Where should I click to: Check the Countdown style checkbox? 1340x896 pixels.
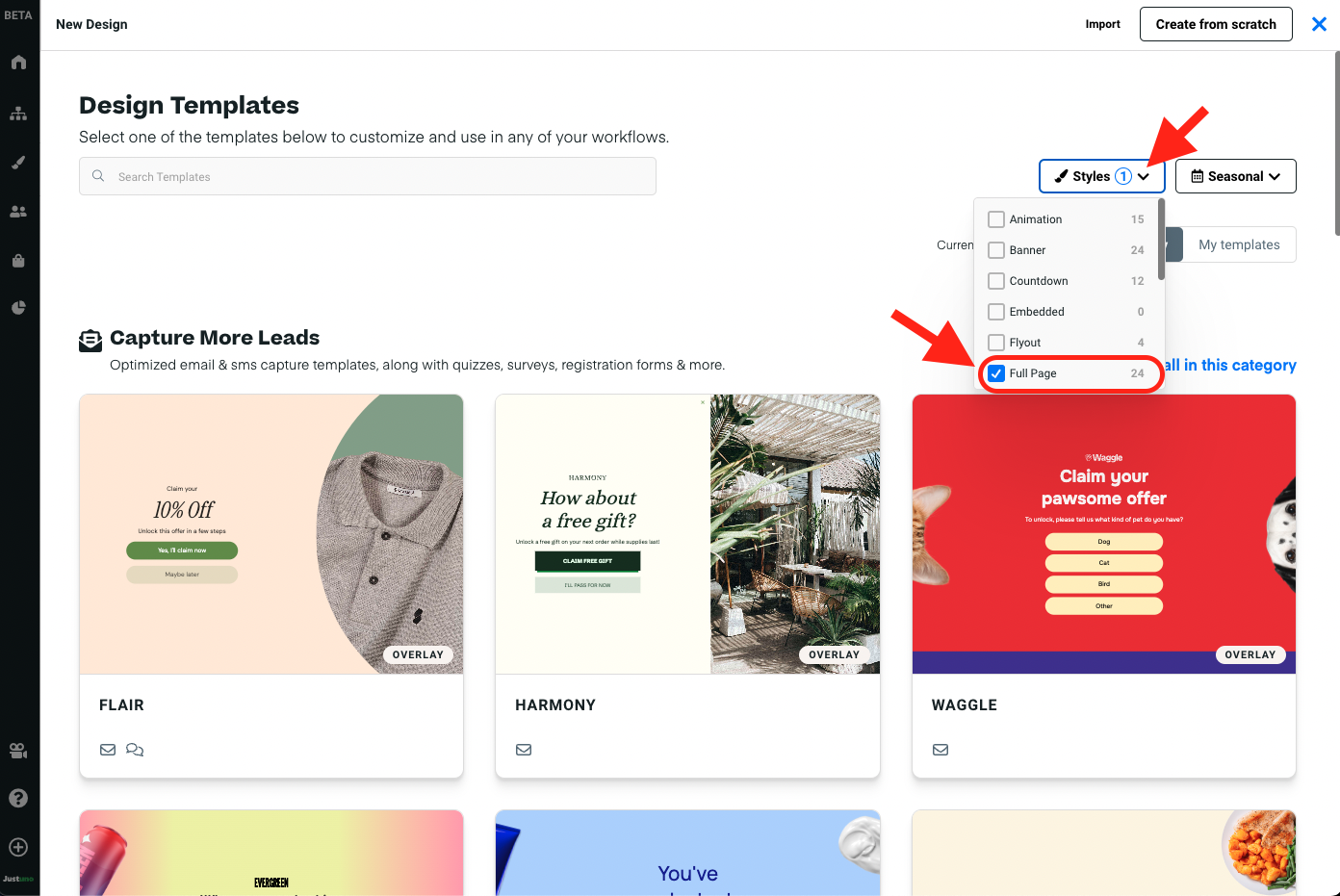[996, 281]
